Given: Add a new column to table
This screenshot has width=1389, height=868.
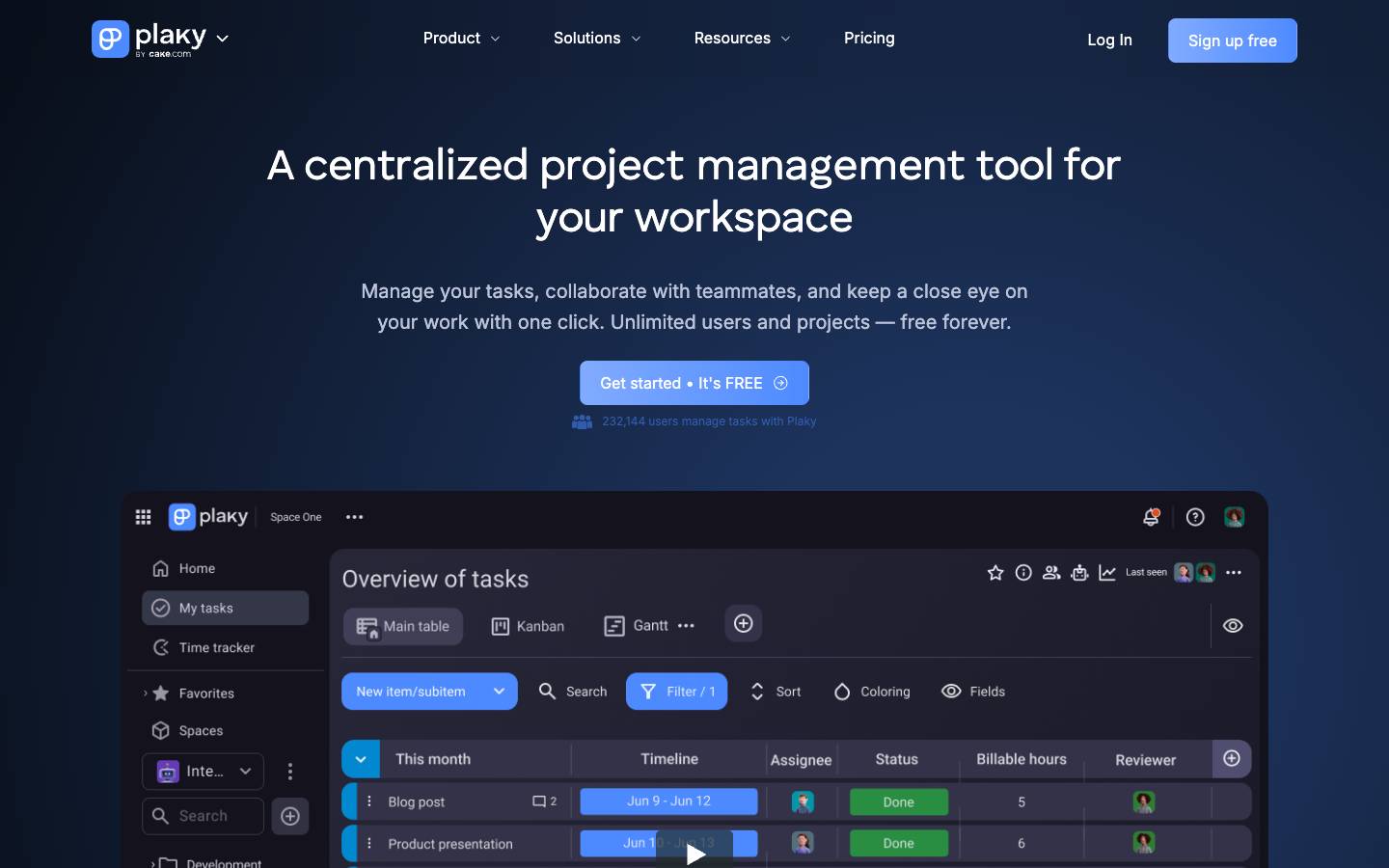Looking at the screenshot, I should (1232, 759).
